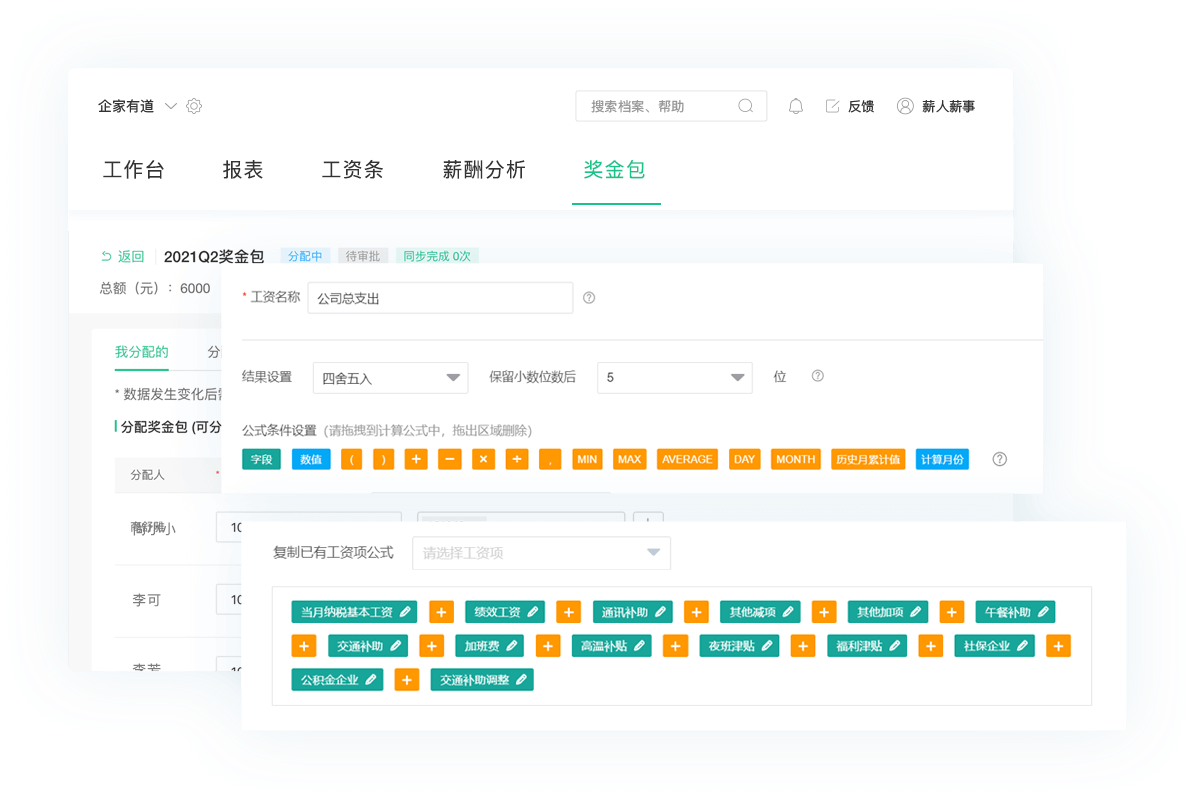Insert the right parenthesis operator
Image resolution: width=1195 pixels, height=799 pixels.
383,459
